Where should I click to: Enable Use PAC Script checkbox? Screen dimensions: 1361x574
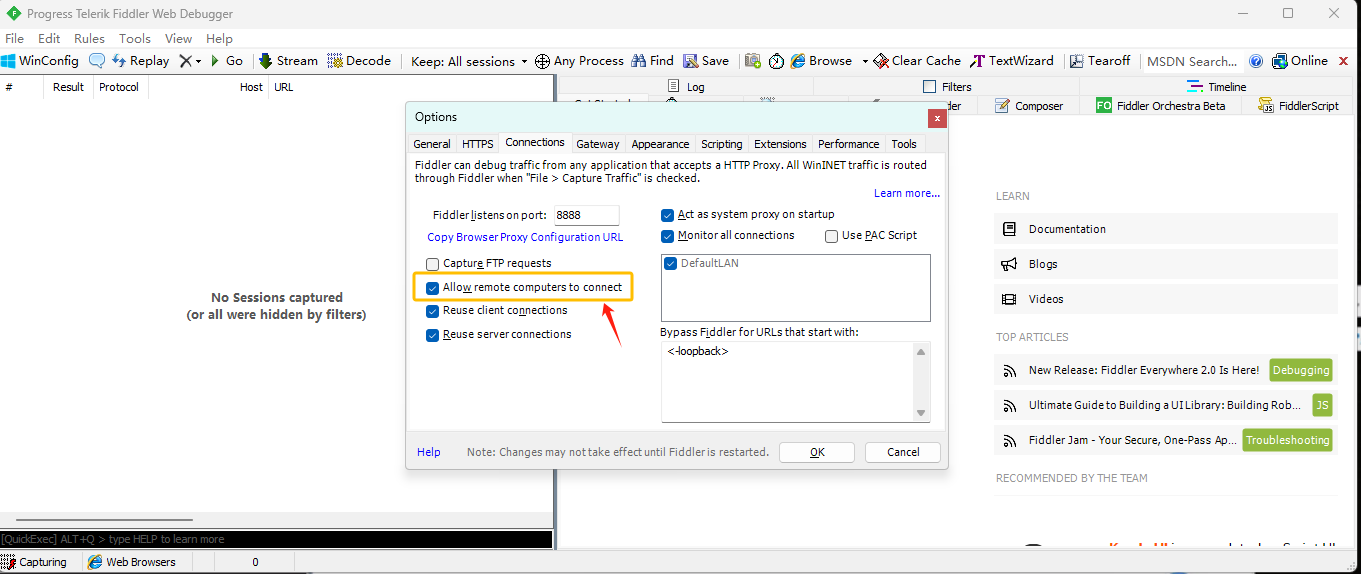pyautogui.click(x=832, y=236)
